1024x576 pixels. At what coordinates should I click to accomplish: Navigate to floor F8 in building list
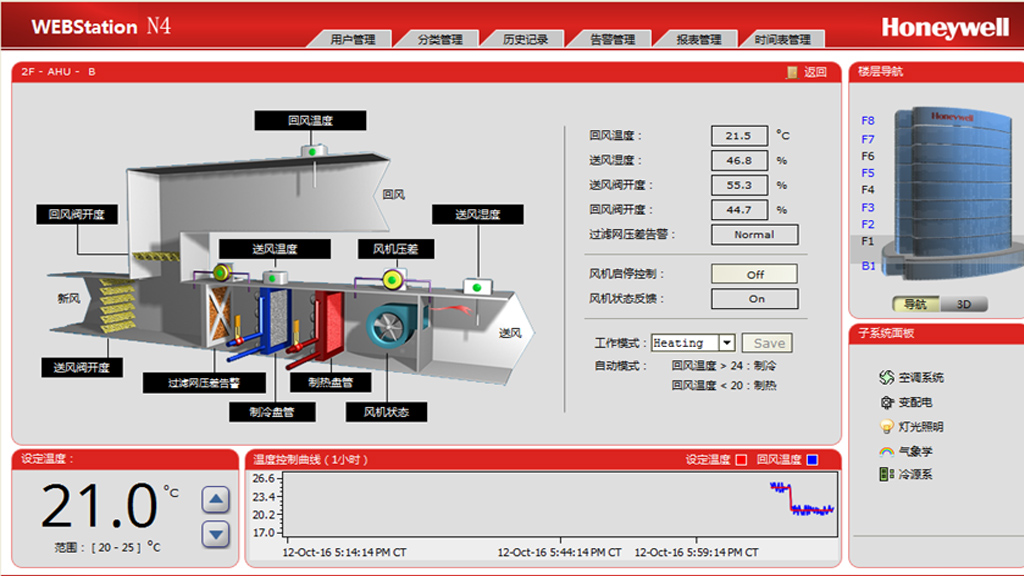(867, 121)
